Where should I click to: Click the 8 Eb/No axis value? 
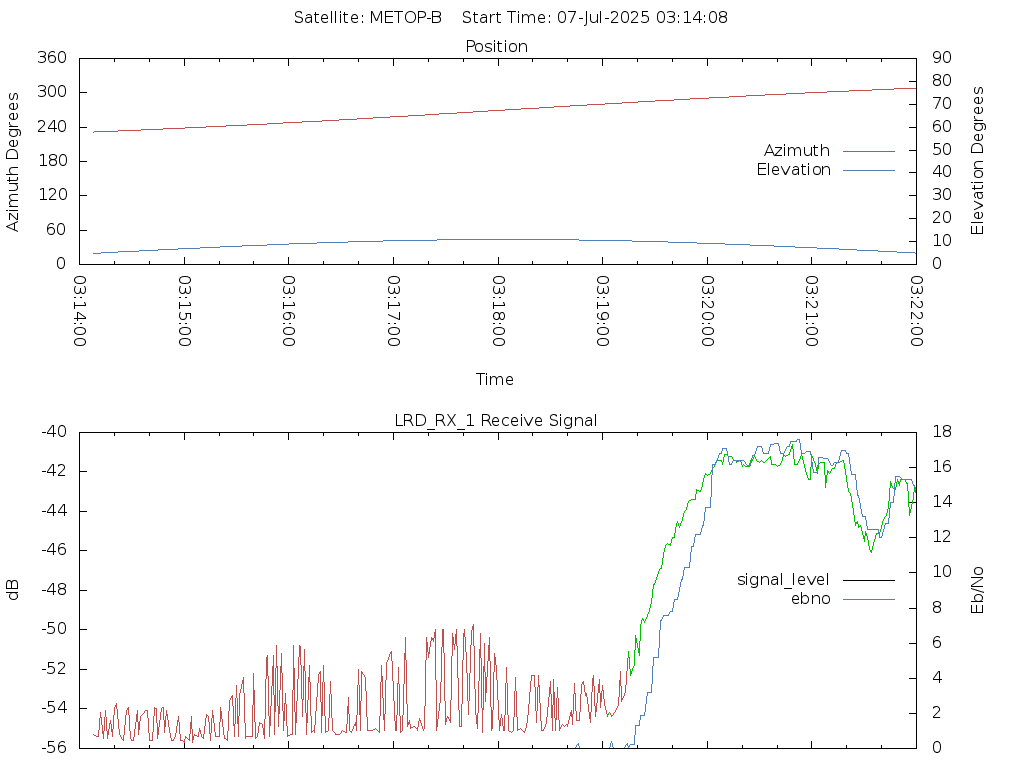click(x=936, y=607)
